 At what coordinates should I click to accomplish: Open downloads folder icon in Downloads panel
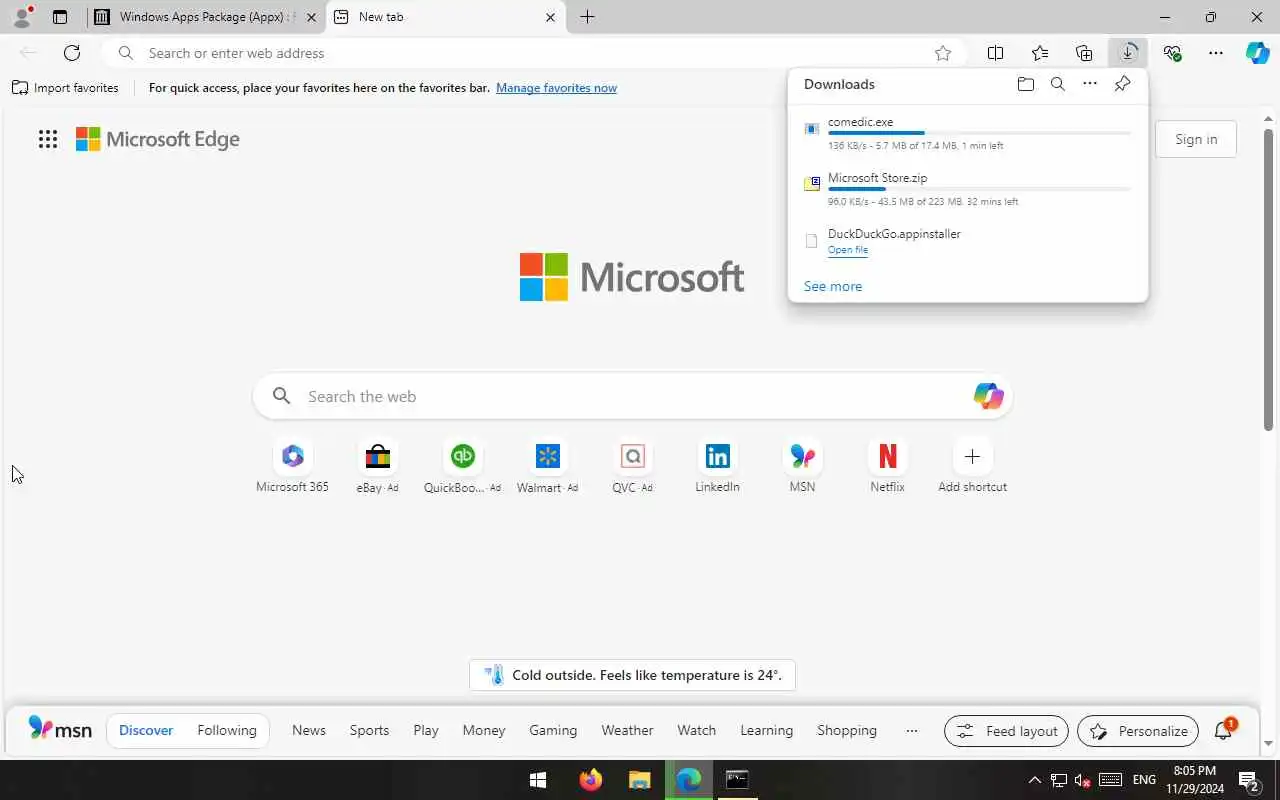[x=1025, y=84]
